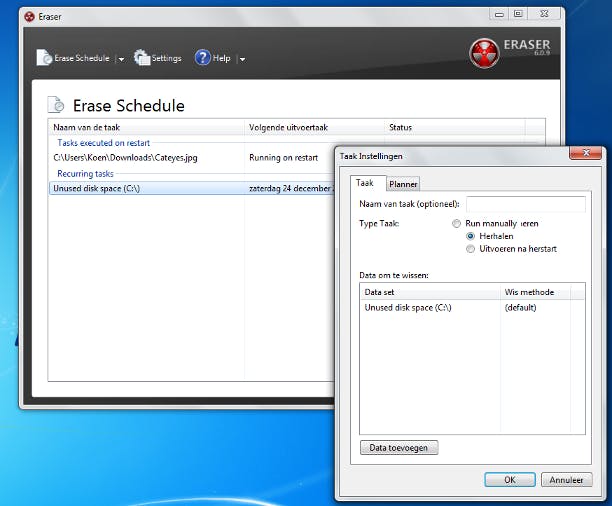This screenshot has width=612, height=506.
Task: Open the Settings gear icon
Action: click(142, 58)
